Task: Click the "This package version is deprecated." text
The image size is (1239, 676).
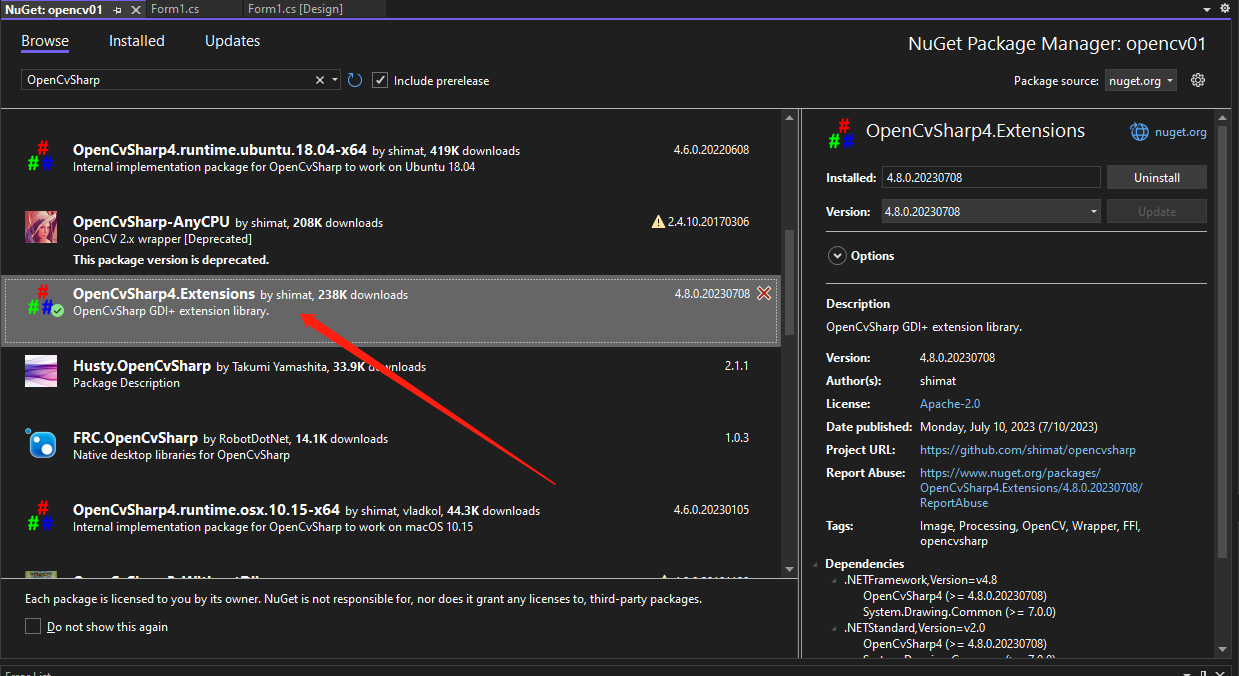Action: point(171,260)
